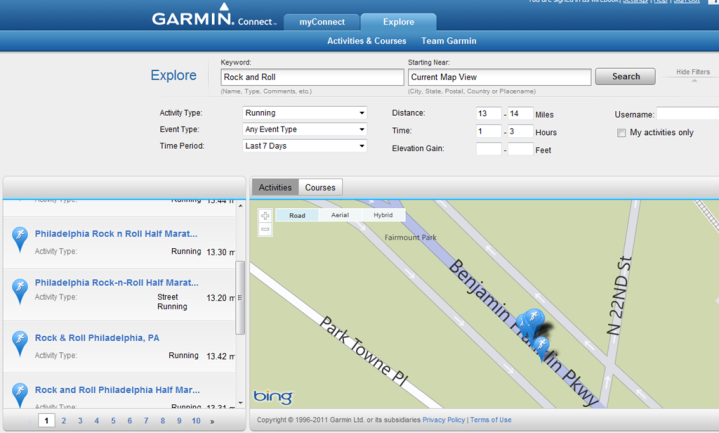Screen dimensions: 719x433
Task: Click the running pin beside Rock and Roll Philadelphia Half Mar...
Action: tap(20, 395)
